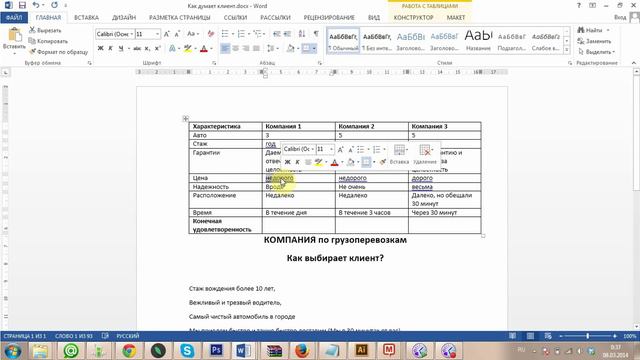Collapse the ribbon arrow
This screenshot has width=640, height=360.
[x=633, y=63]
